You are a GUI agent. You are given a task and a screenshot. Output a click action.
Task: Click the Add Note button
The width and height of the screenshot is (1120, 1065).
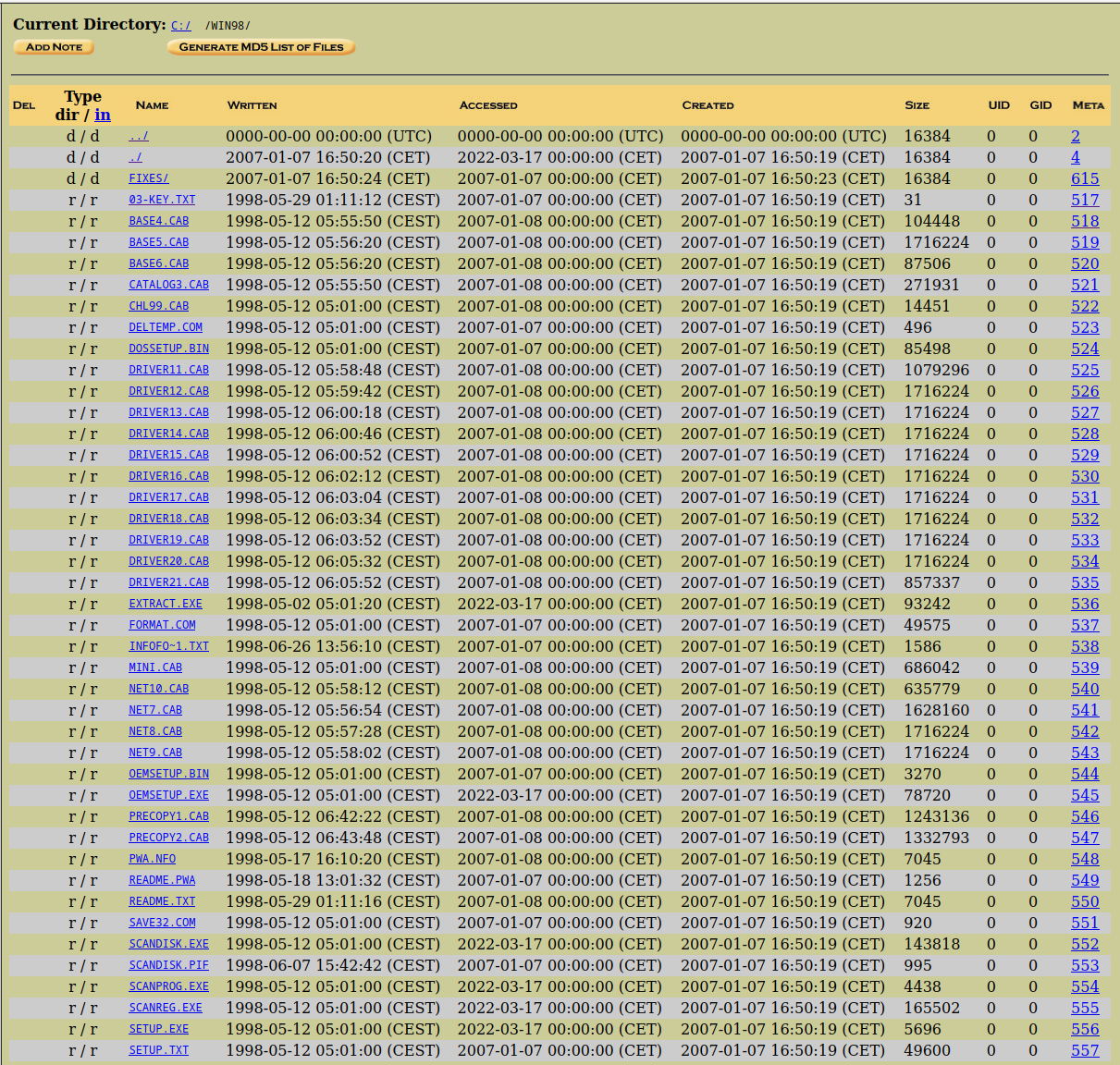click(x=54, y=47)
